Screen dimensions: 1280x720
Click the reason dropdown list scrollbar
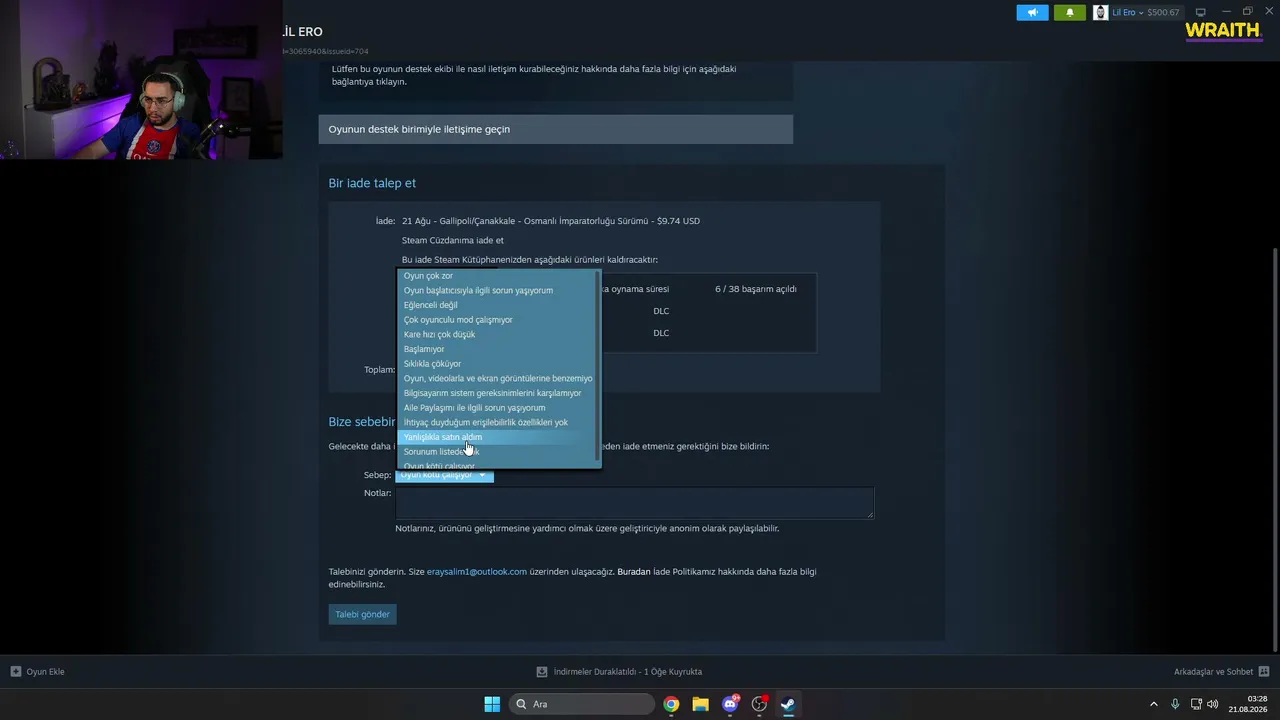[x=598, y=365]
